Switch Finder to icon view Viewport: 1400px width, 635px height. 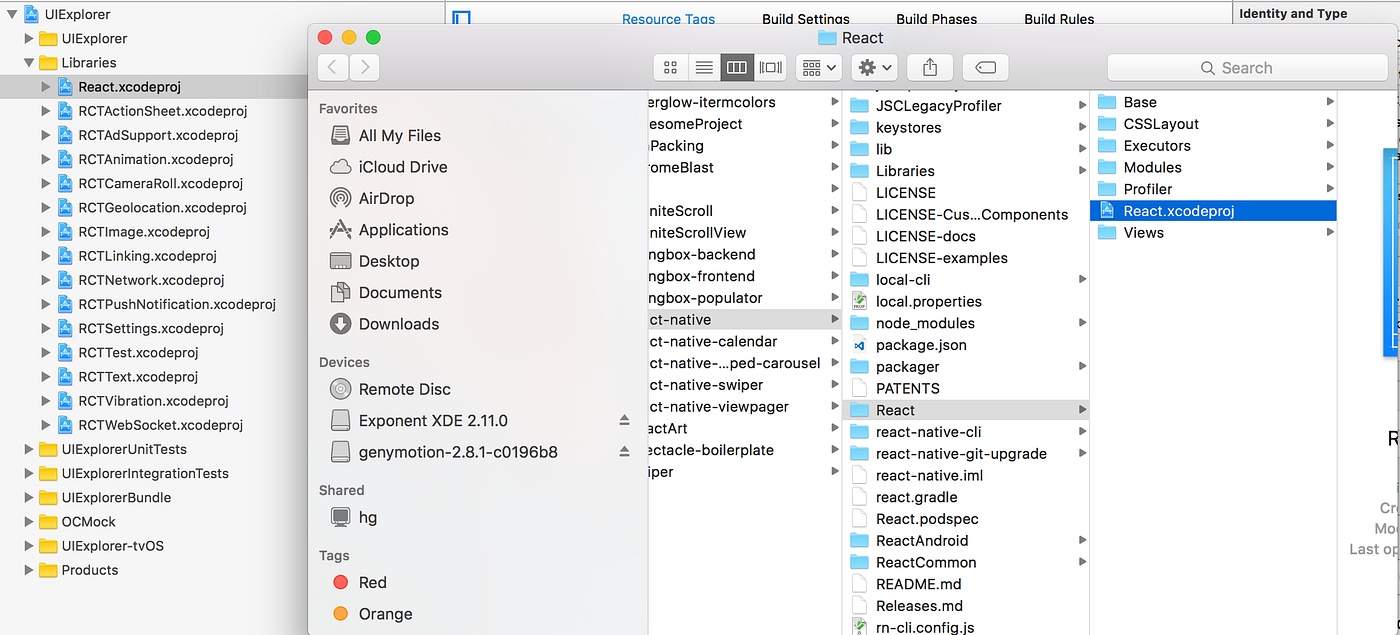pyautogui.click(x=669, y=67)
